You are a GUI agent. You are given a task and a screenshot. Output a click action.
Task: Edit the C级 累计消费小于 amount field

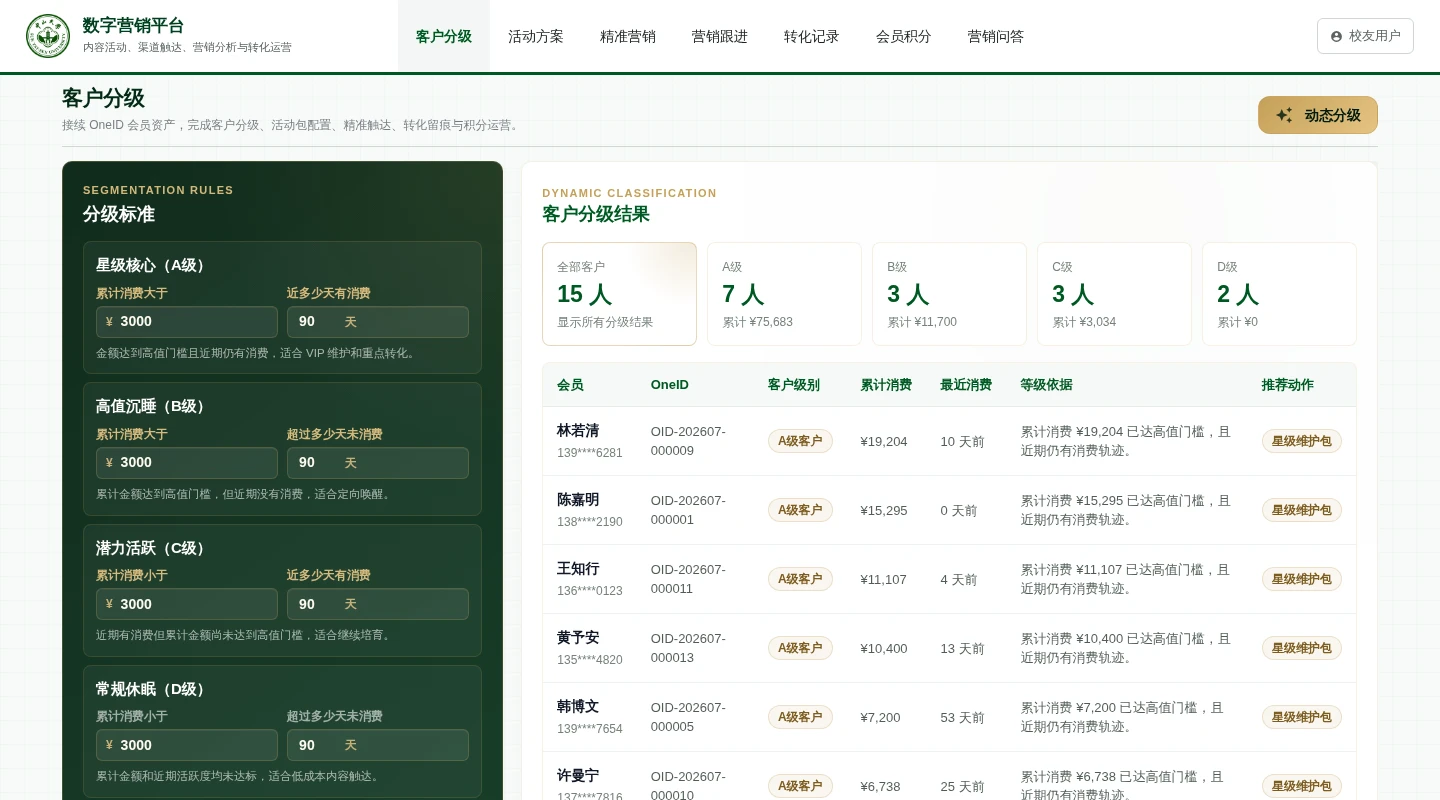pyautogui.click(x=187, y=604)
